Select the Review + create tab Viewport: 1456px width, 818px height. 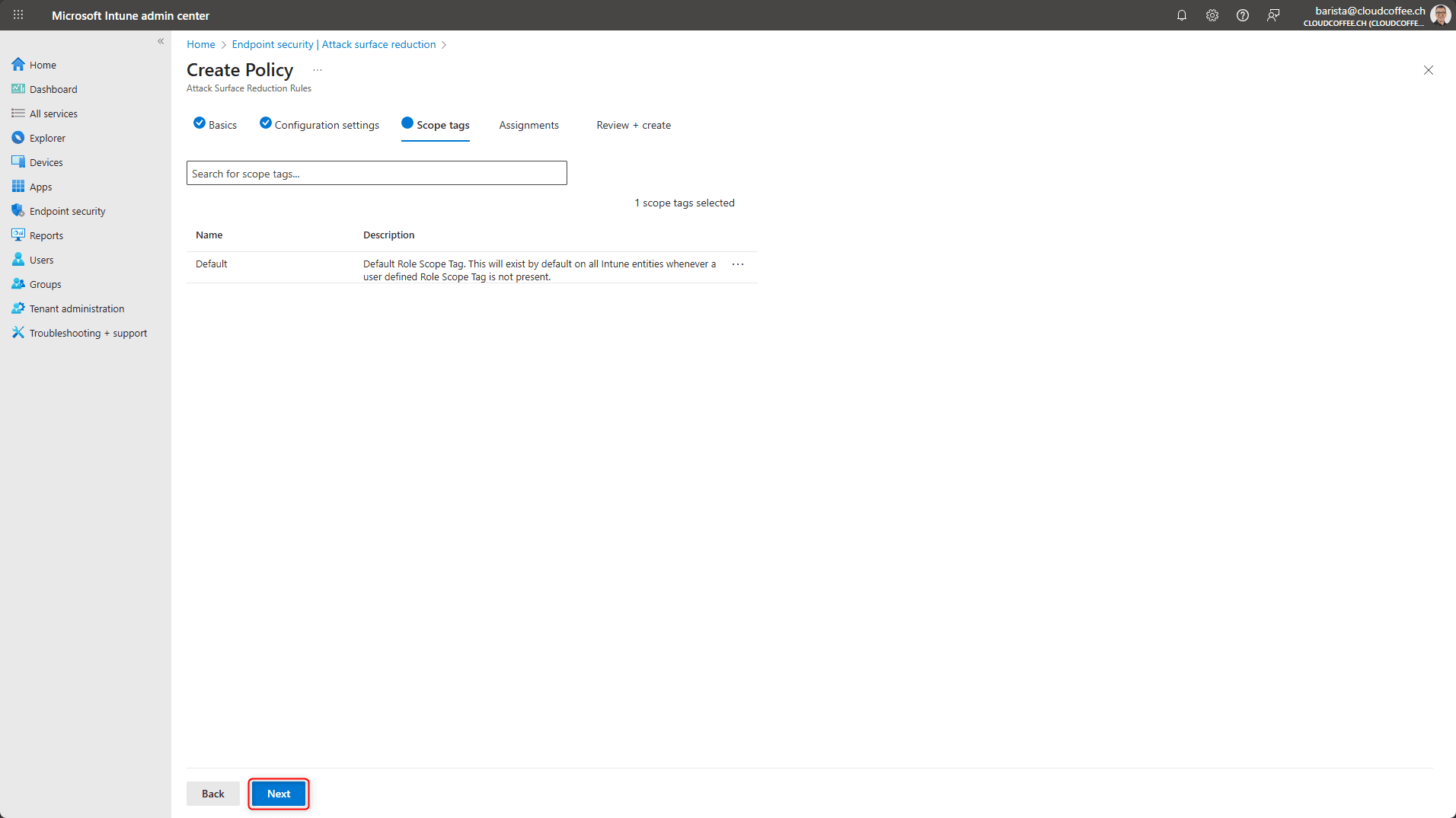coord(633,125)
